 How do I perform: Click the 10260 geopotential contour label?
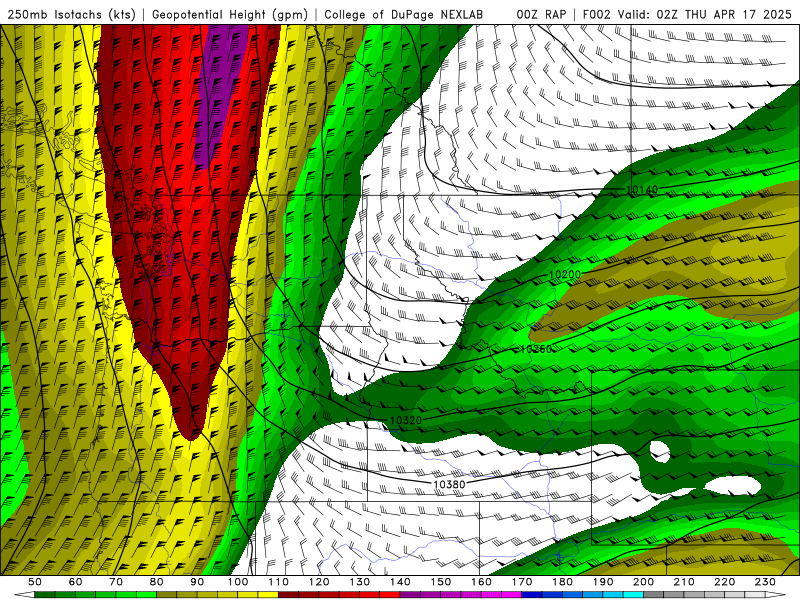point(536,349)
